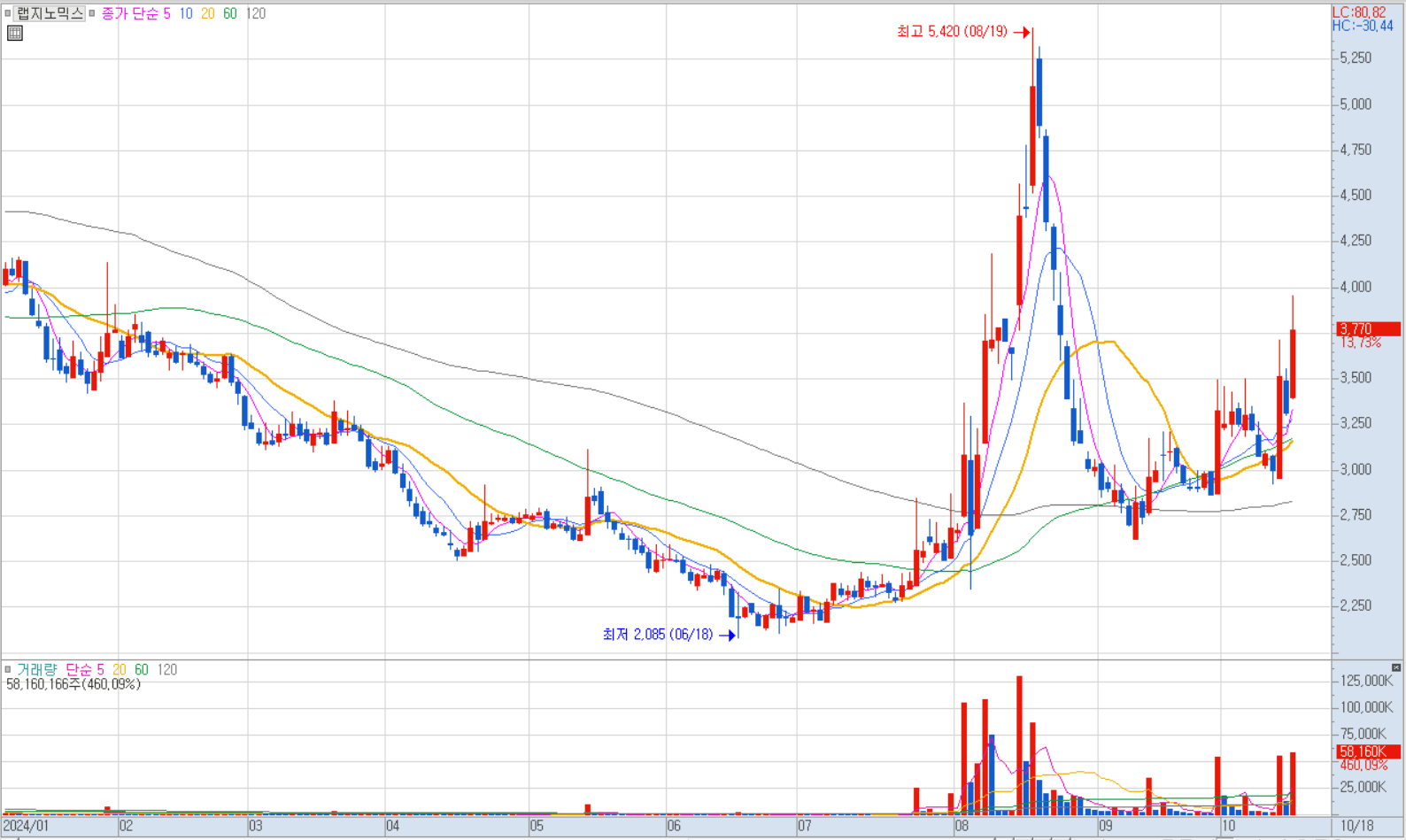Click the 09 month label on date axis
The image size is (1406, 840).
click(1106, 827)
